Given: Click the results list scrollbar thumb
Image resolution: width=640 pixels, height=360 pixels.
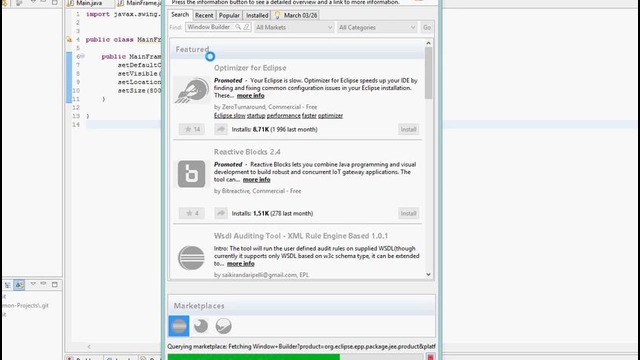Looking at the screenshot, I should click(x=428, y=73).
